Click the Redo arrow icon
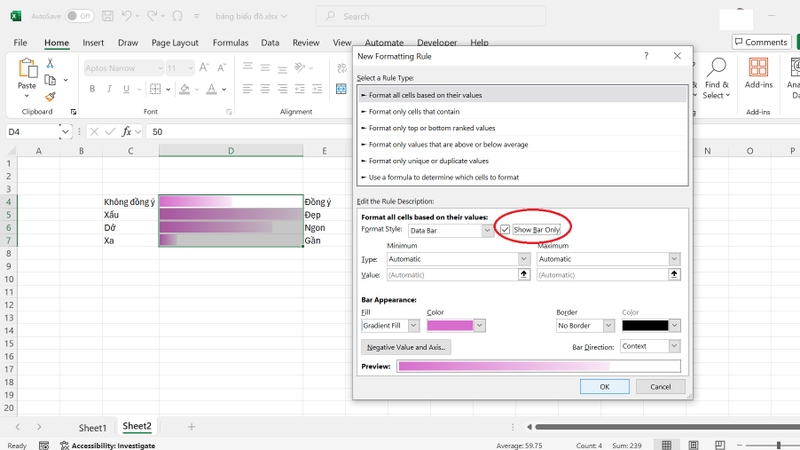800x450 pixels. [152, 16]
